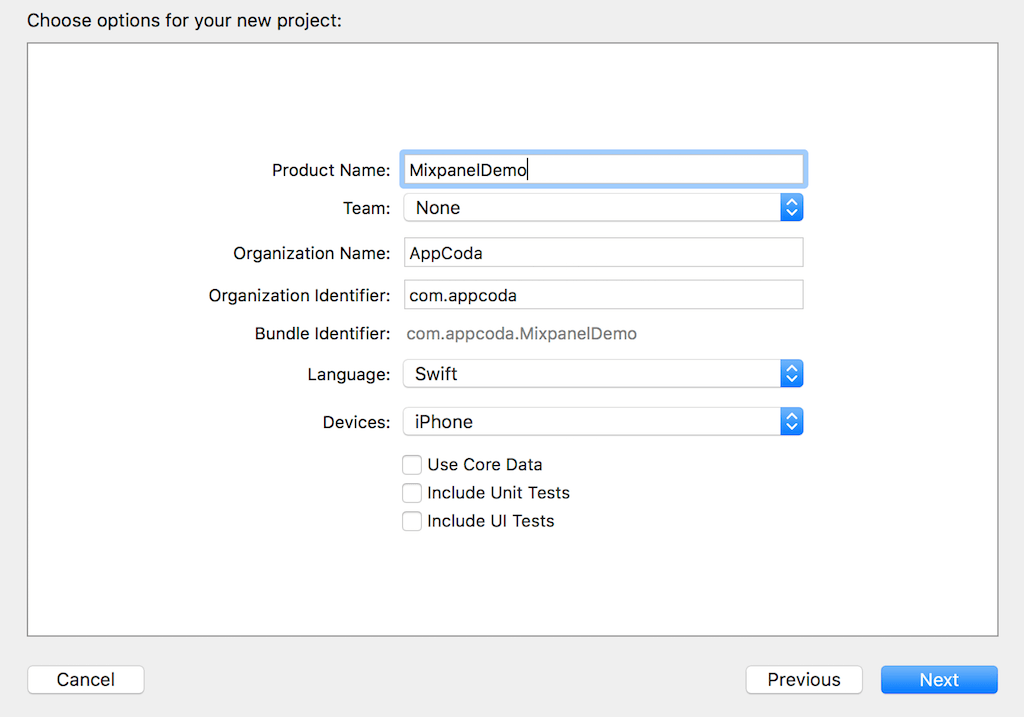This screenshot has width=1024, height=717.
Task: Click the Team label
Action: tap(366, 208)
